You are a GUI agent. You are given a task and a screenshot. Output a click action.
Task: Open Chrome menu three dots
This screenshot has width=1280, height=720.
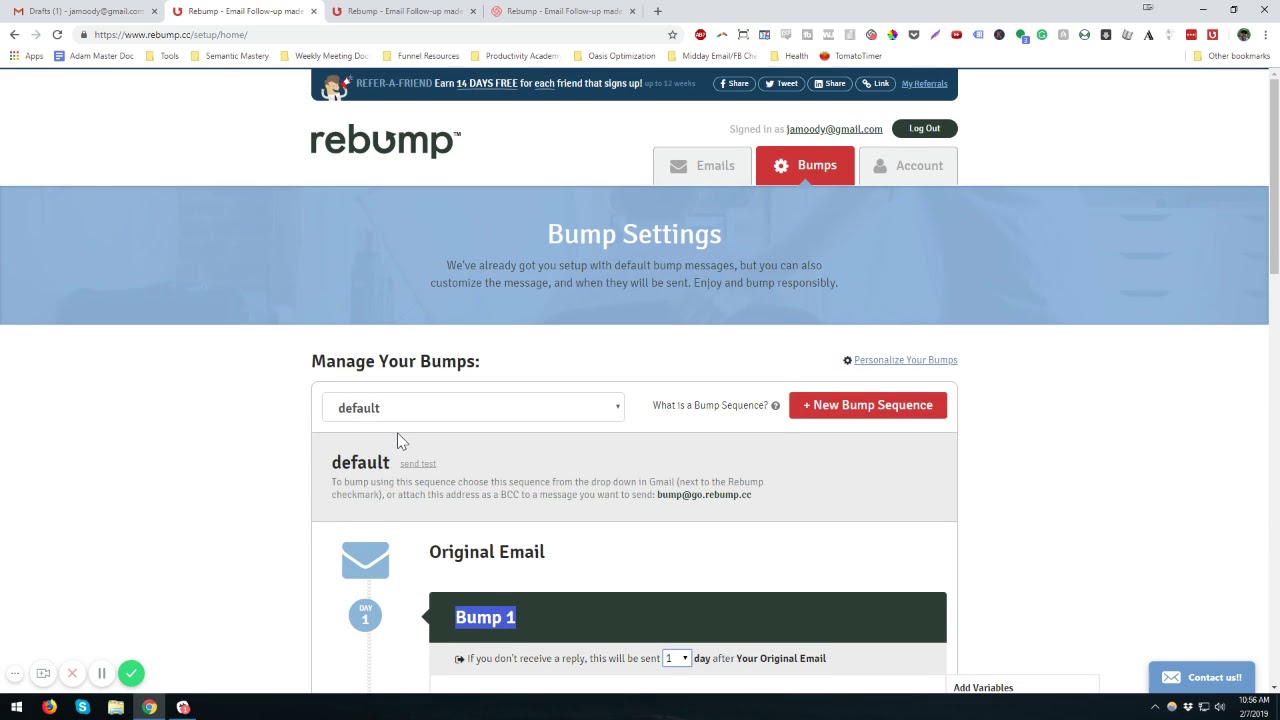point(1266,34)
